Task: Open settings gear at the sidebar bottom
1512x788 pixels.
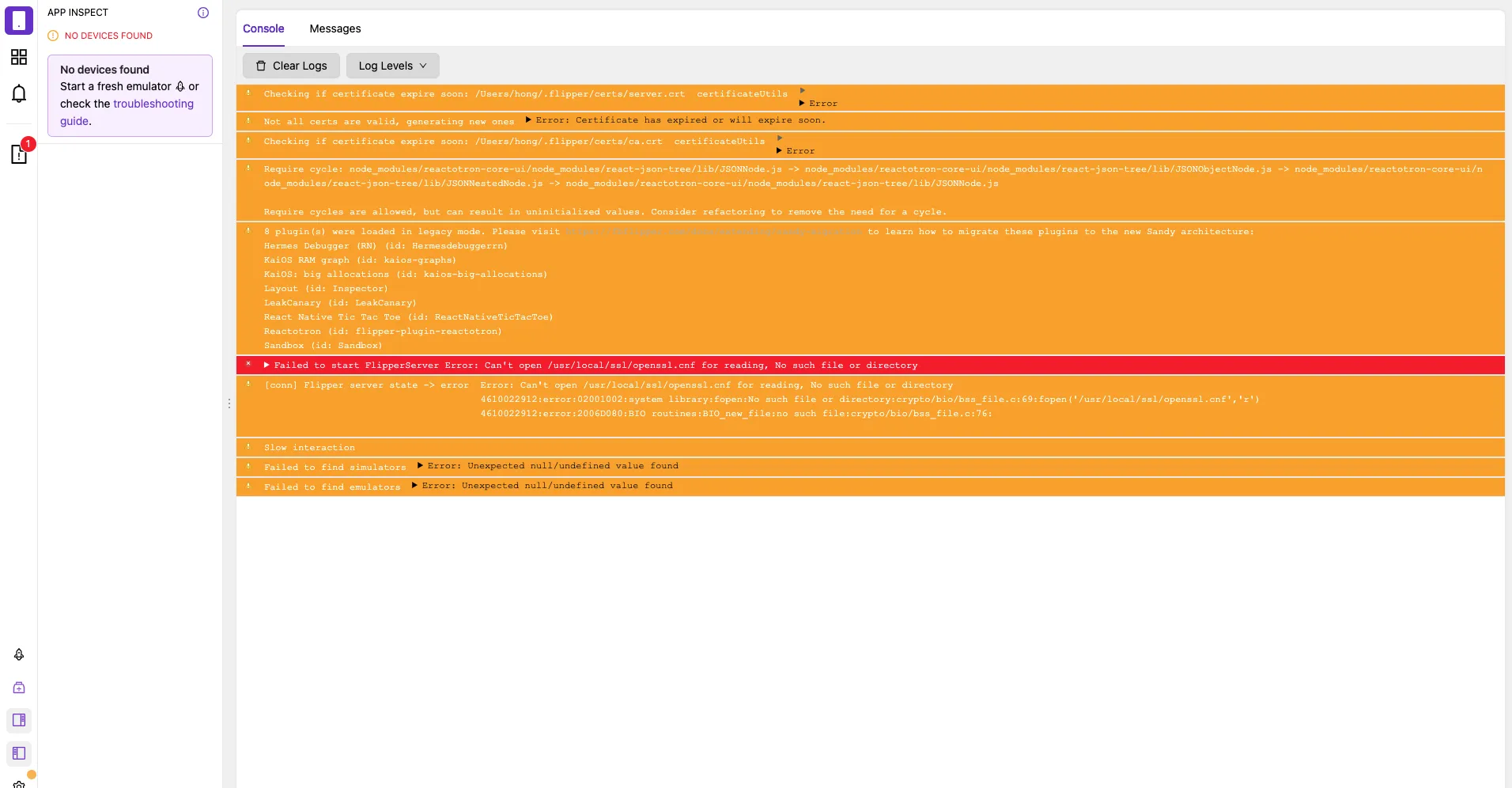Action: (19, 784)
